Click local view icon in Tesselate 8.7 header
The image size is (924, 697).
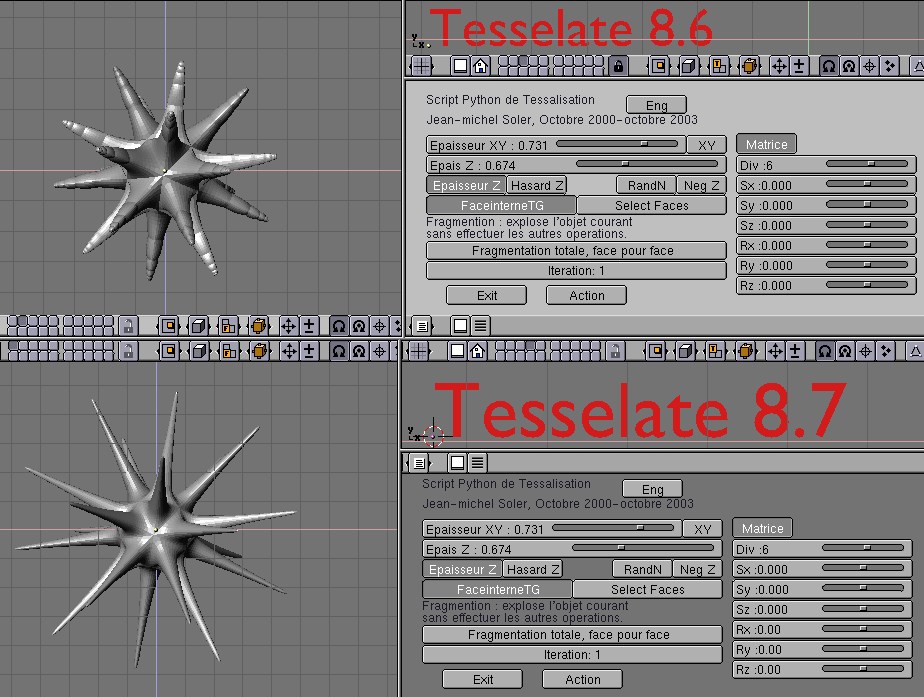coord(655,351)
